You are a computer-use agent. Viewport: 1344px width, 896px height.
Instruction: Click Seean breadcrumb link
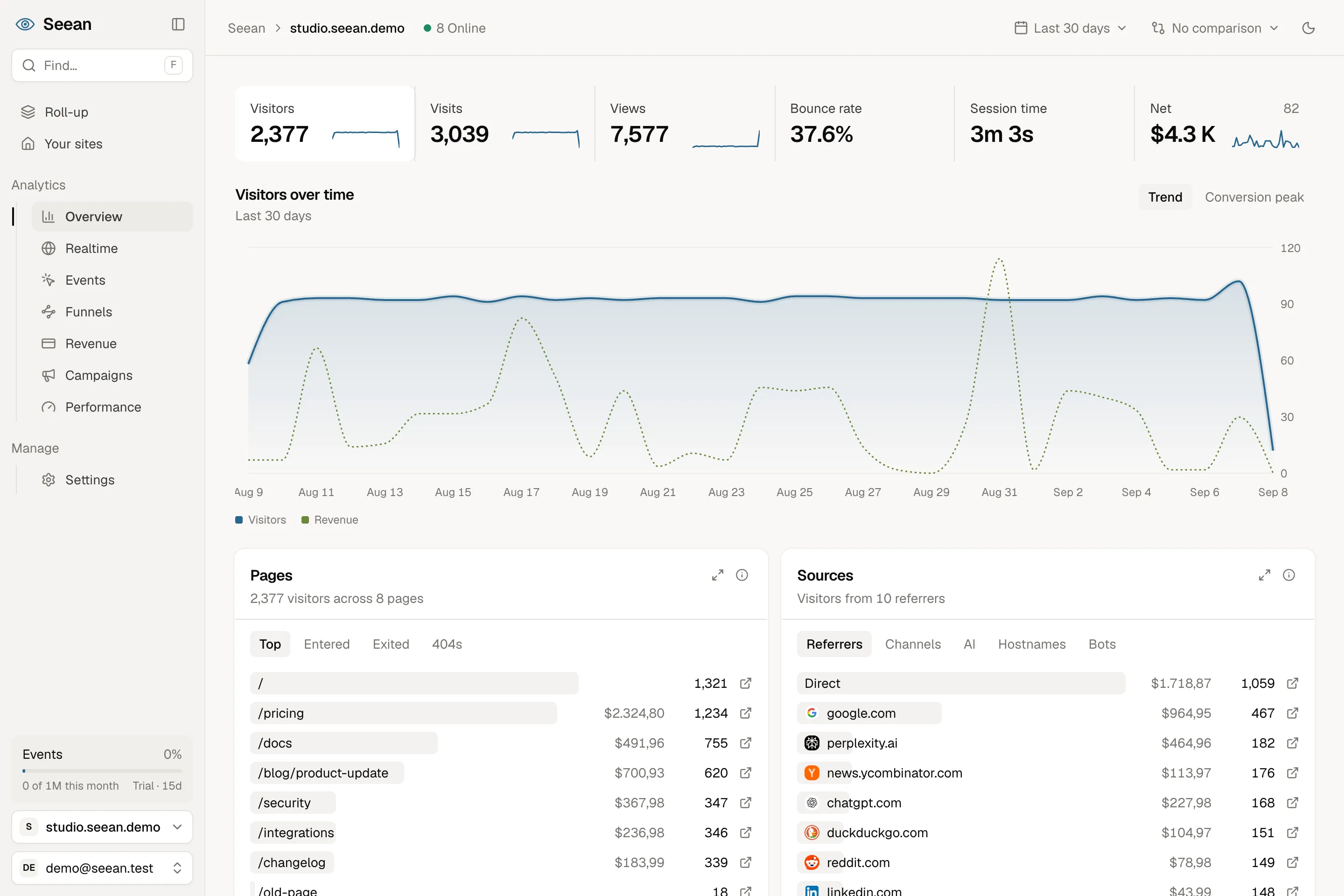coord(246,28)
